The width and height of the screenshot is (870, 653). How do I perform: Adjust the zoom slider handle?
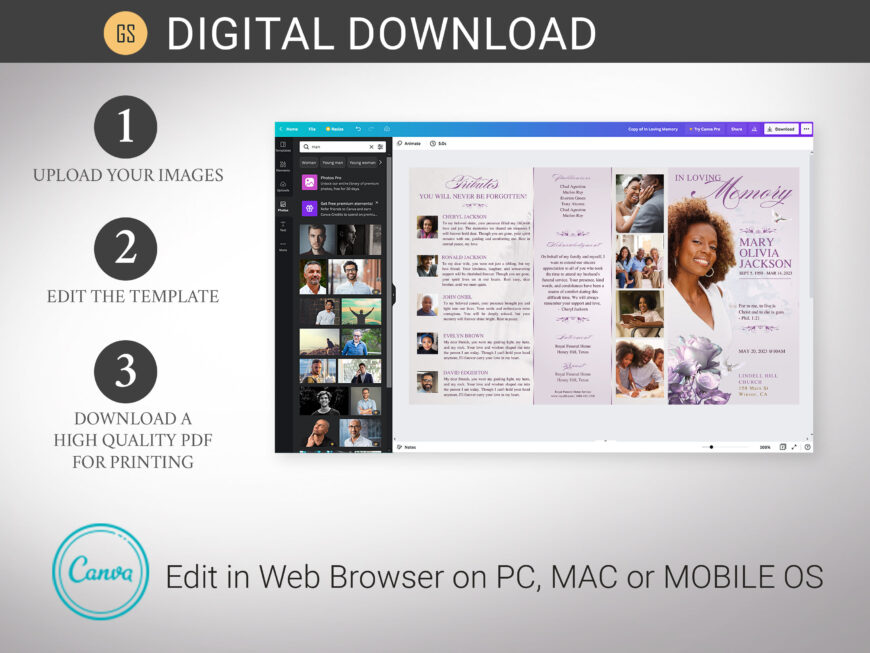coord(711,447)
